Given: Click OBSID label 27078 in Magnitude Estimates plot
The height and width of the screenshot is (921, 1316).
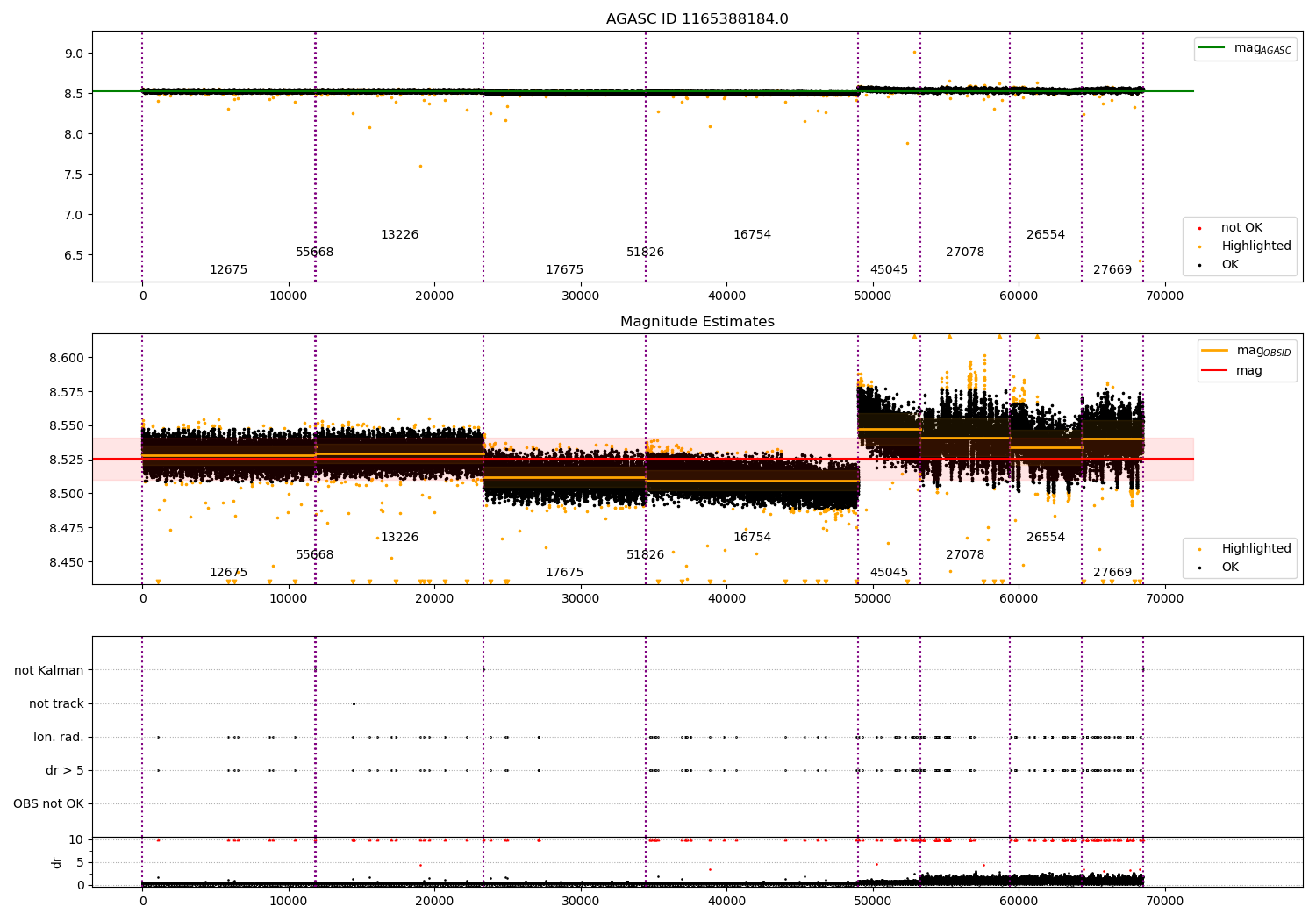Looking at the screenshot, I should pyautogui.click(x=965, y=555).
